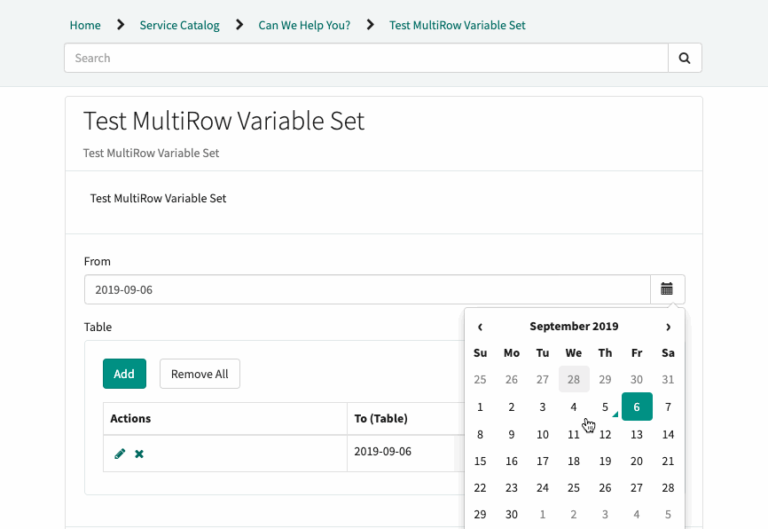
Task: Click the September 2019 month header
Action: click(574, 326)
